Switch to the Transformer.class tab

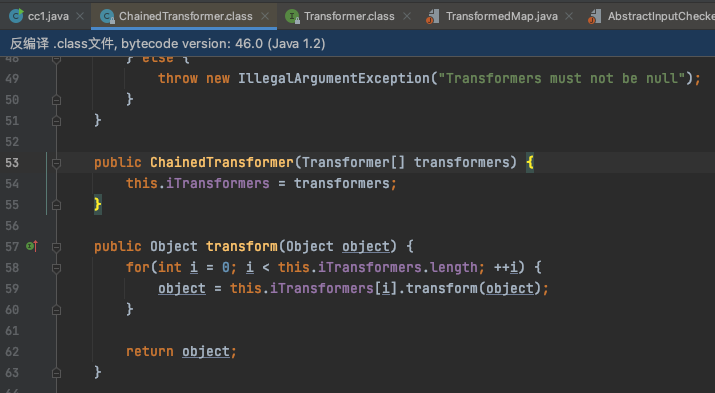click(349, 16)
